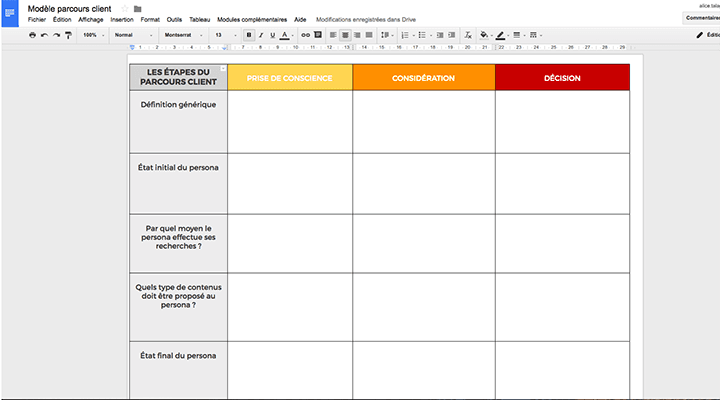The width and height of the screenshot is (720, 400).
Task: Click the redo arrow icon
Action: [56, 35]
